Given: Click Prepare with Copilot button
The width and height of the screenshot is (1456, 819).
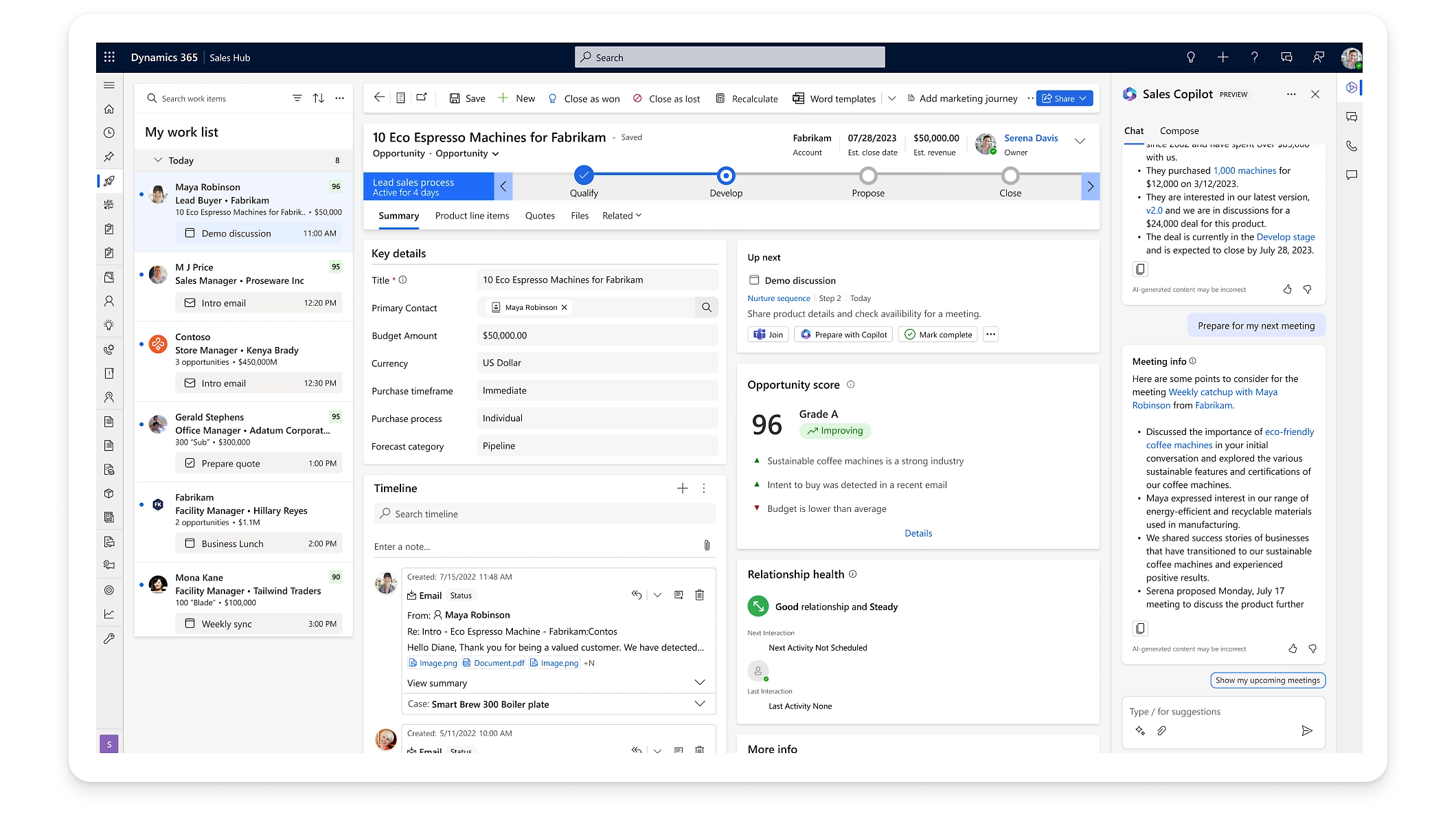Looking at the screenshot, I should [x=844, y=335].
